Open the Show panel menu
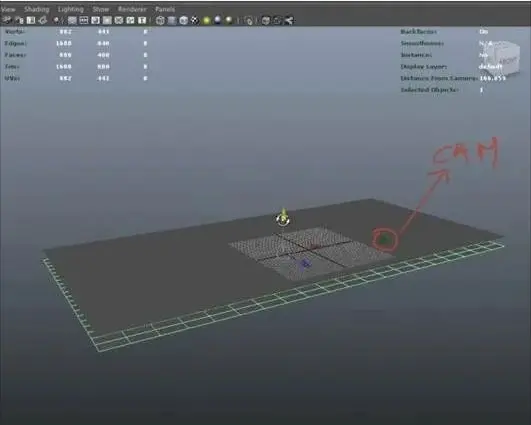 (x=101, y=9)
